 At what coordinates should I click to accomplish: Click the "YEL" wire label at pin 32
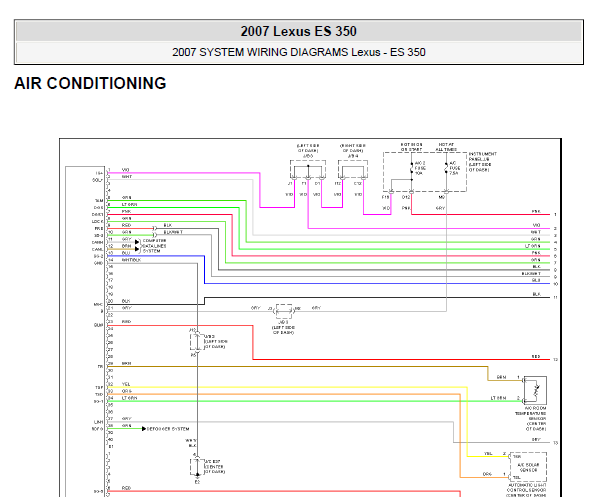pyautogui.click(x=126, y=384)
